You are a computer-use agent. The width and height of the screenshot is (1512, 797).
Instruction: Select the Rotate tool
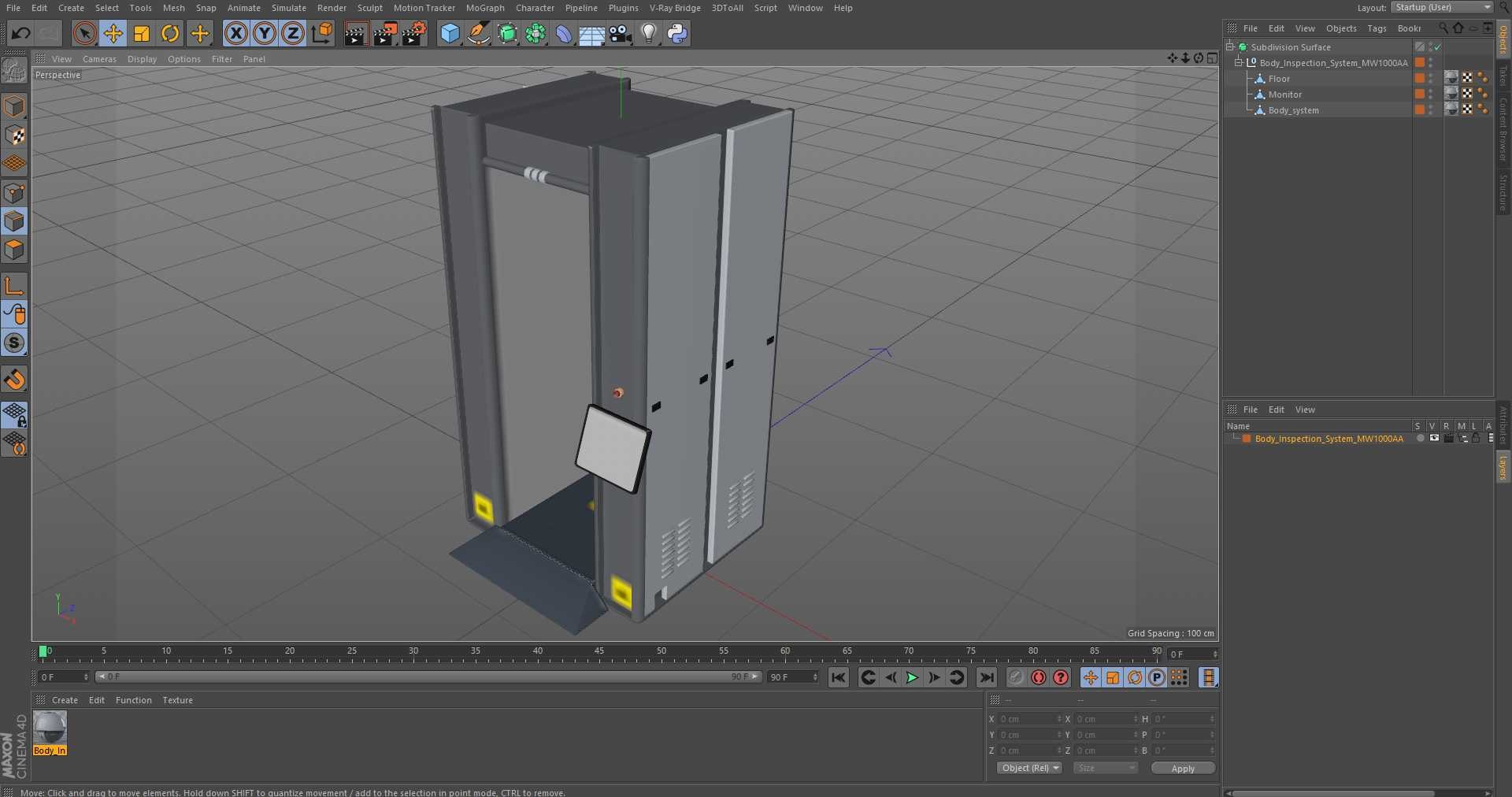coord(170,33)
